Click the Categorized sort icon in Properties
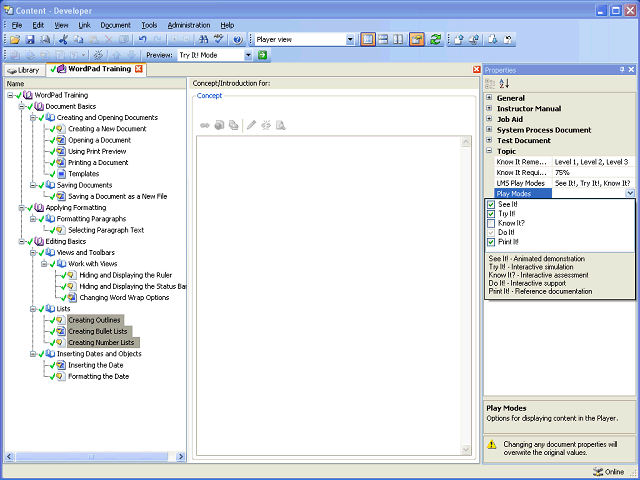 click(490, 84)
